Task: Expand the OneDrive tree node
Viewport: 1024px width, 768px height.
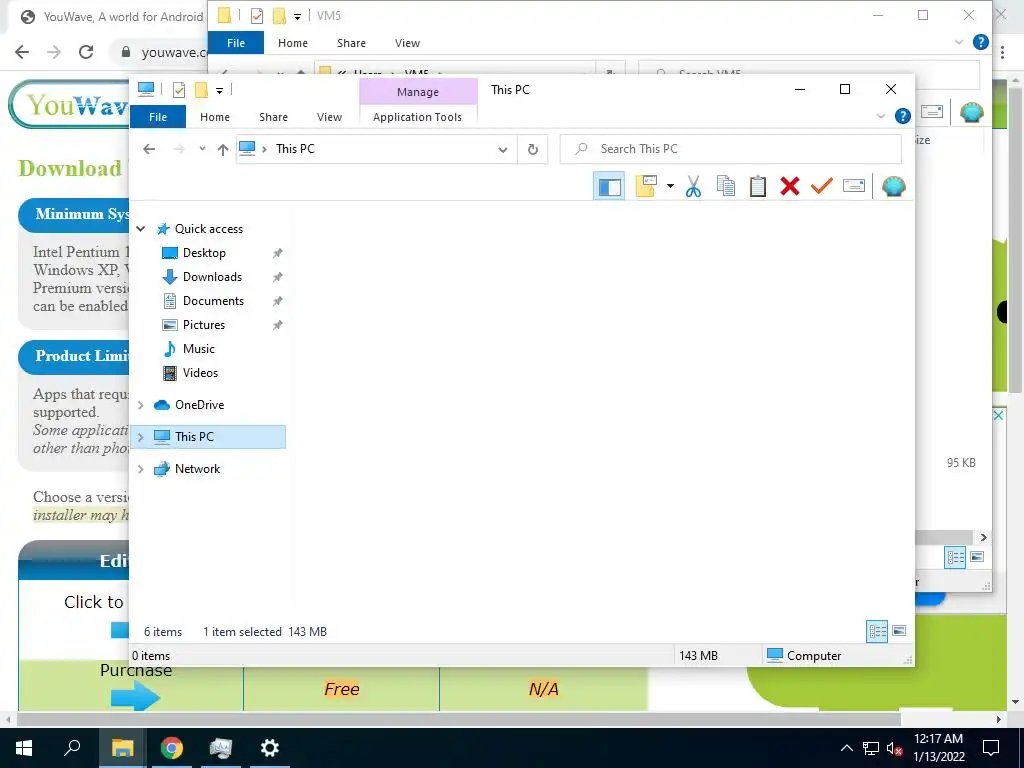Action: tap(140, 405)
